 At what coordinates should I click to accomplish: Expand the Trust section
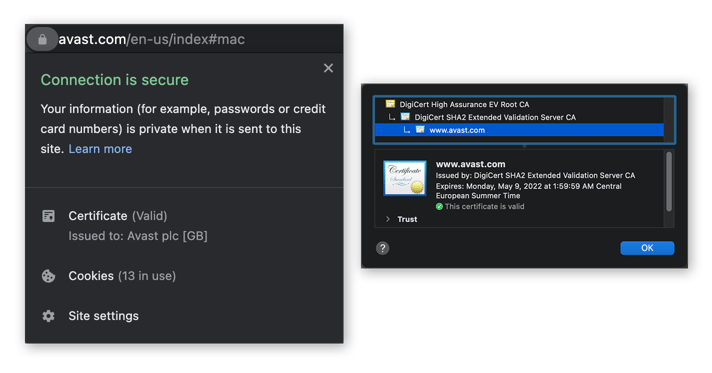coord(387,219)
